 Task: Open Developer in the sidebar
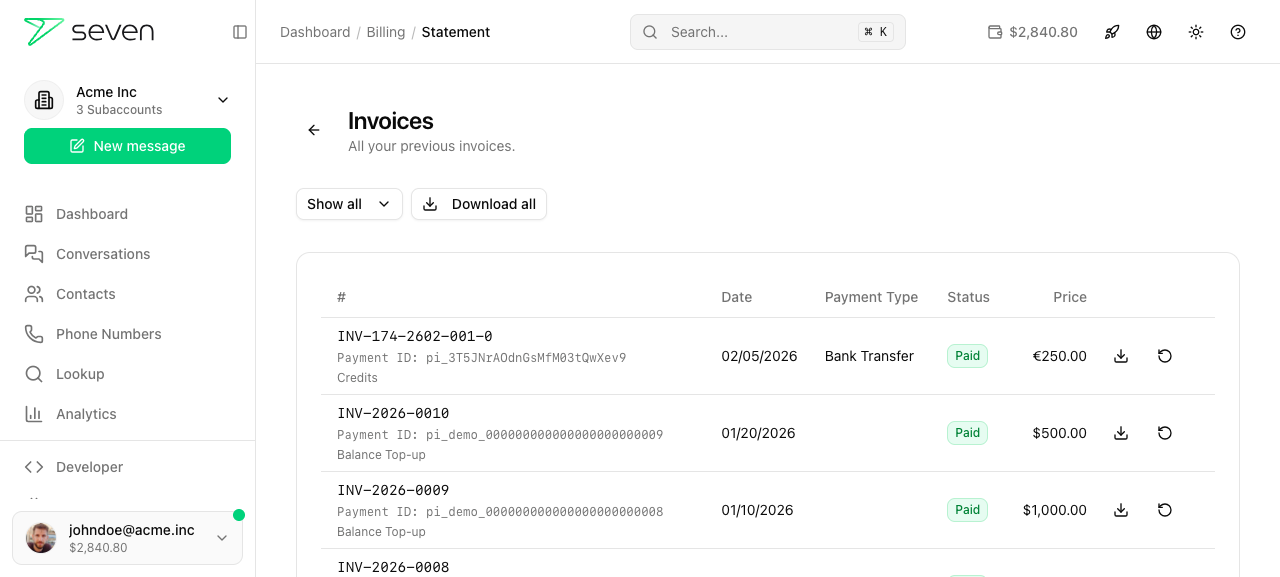[x=90, y=467]
